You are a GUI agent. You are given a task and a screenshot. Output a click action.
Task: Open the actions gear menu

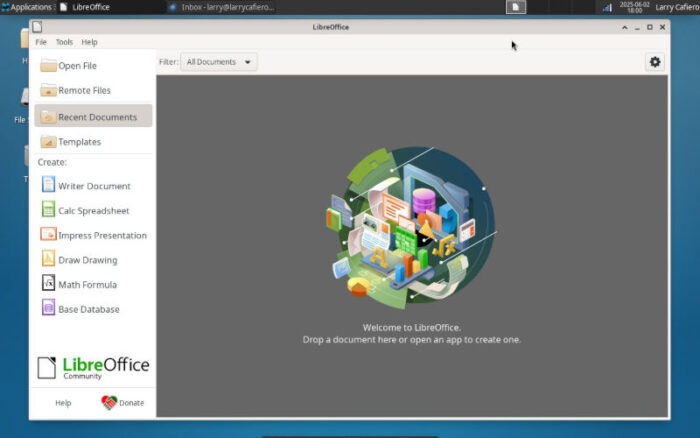655,62
